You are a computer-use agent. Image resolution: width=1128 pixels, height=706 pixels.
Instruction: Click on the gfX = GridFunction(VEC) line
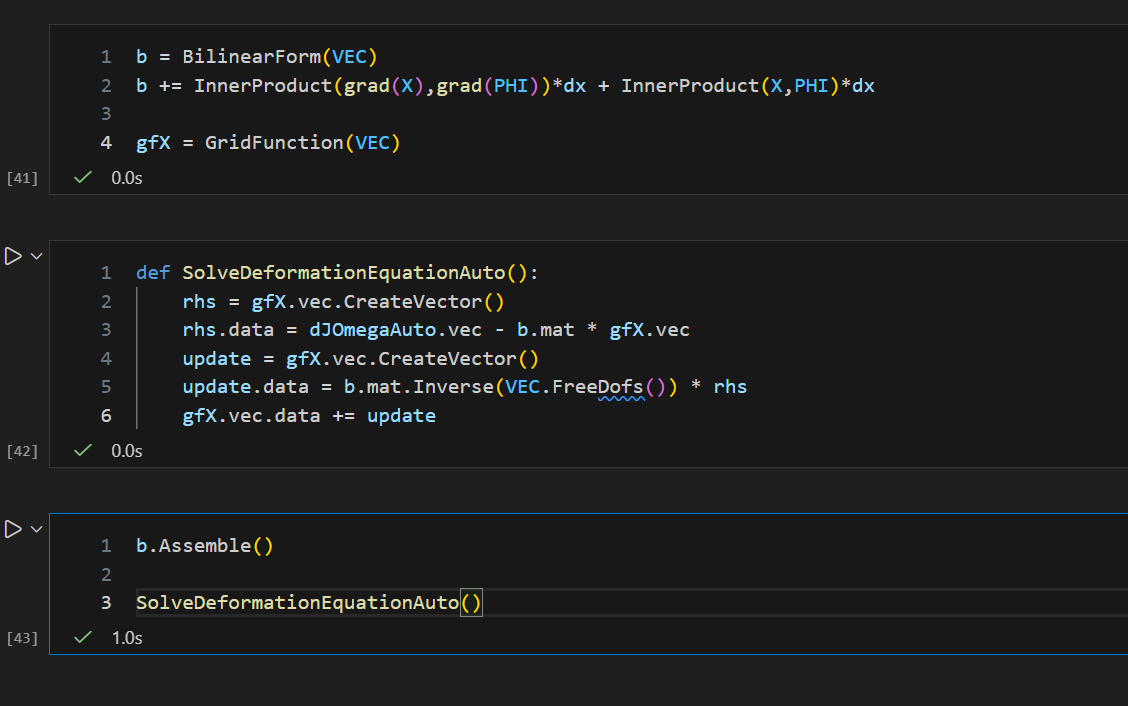click(x=268, y=143)
